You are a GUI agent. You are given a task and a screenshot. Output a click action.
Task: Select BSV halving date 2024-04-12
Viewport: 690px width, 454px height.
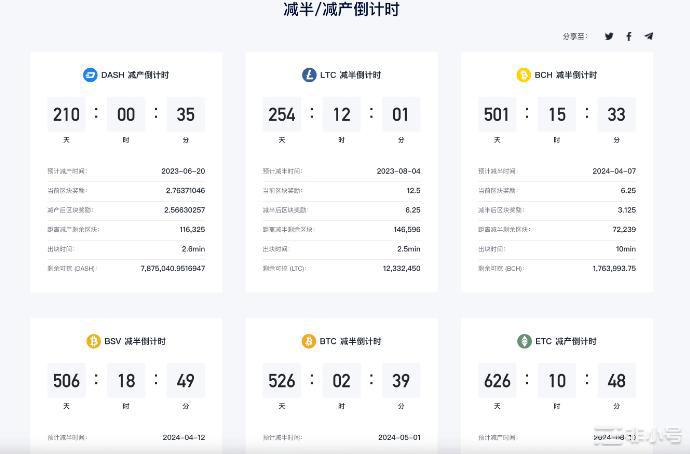coord(184,437)
